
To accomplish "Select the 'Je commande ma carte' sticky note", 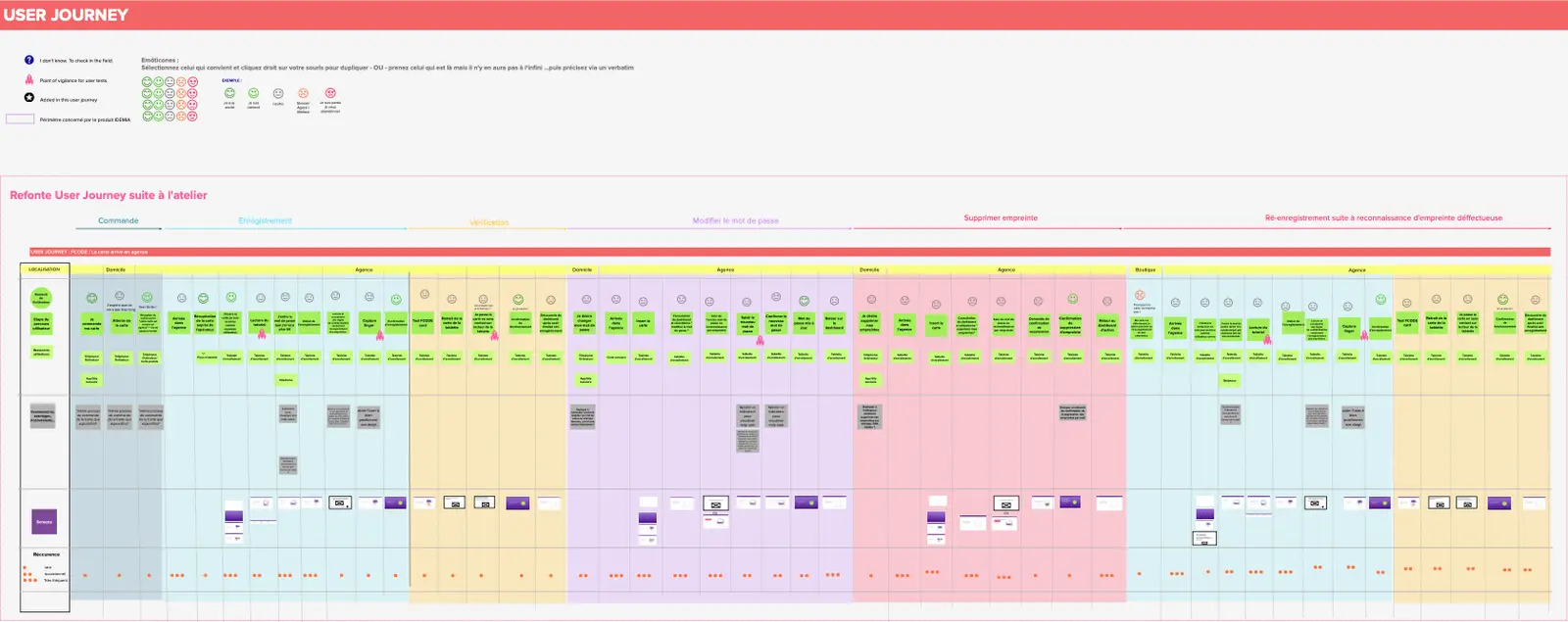I will pyautogui.click(x=91, y=324).
